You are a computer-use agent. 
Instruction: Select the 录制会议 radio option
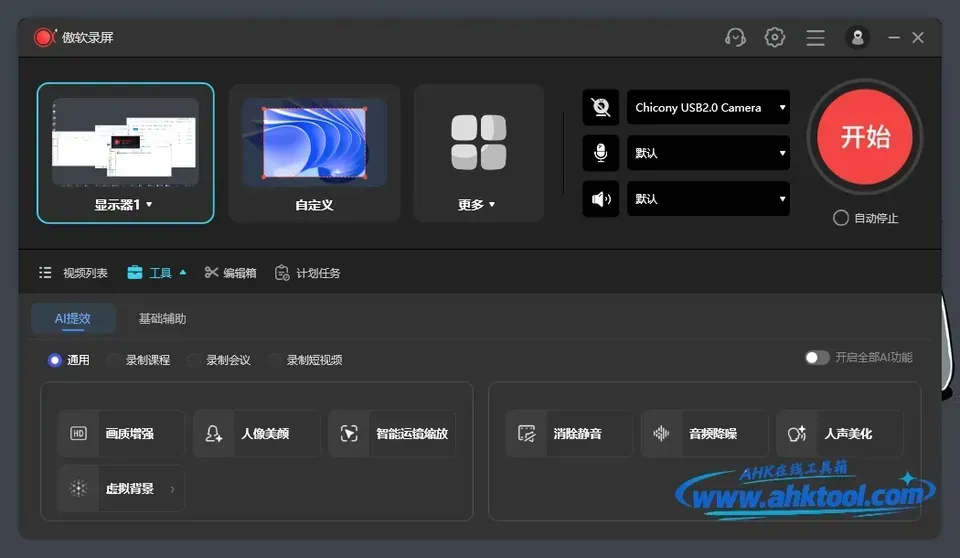tap(193, 360)
